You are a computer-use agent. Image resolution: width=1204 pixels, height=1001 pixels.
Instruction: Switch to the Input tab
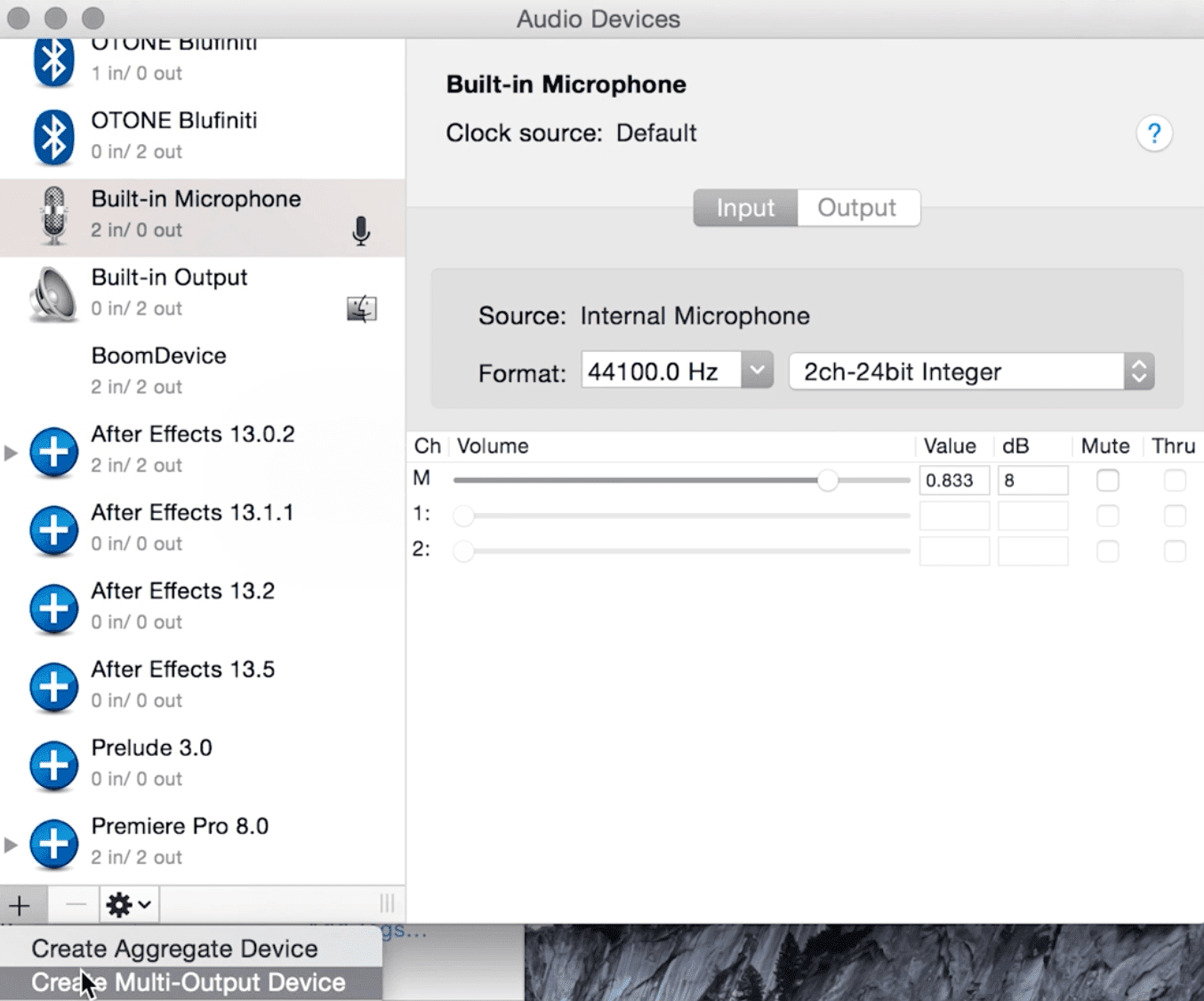745,208
